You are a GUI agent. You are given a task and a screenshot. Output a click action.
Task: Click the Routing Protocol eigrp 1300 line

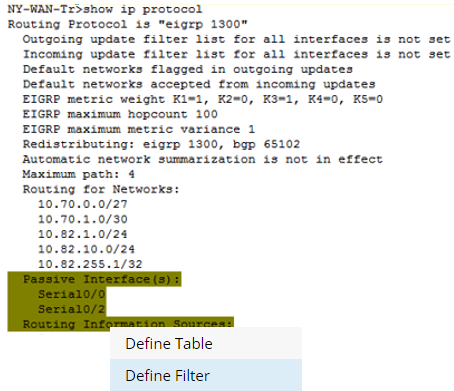point(127,24)
